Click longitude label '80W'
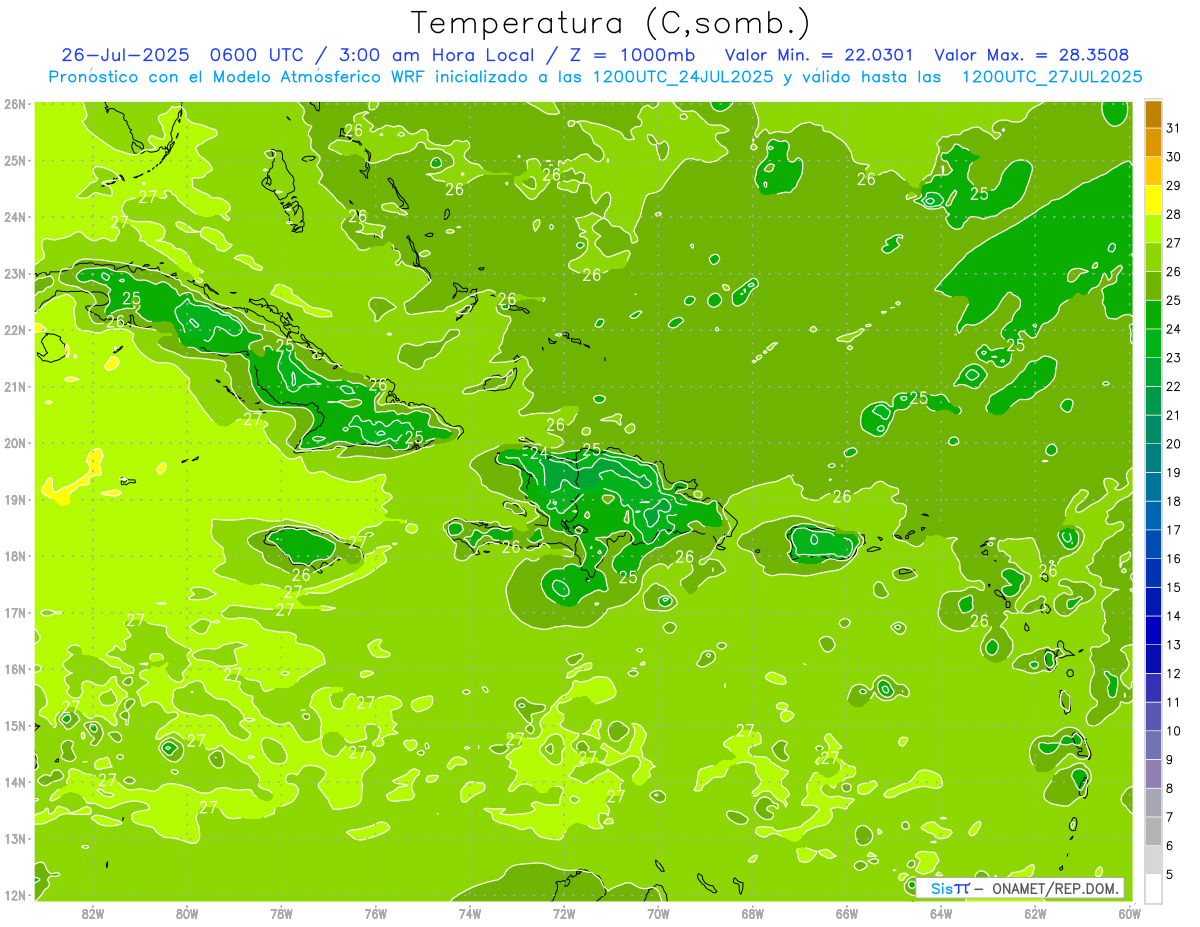This screenshot has height=927, width=1200. (186, 914)
